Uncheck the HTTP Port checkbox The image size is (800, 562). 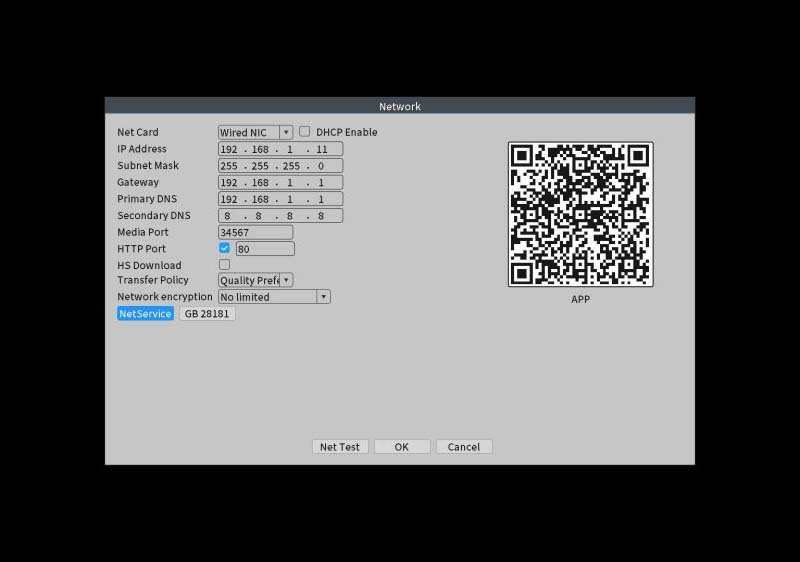(225, 248)
